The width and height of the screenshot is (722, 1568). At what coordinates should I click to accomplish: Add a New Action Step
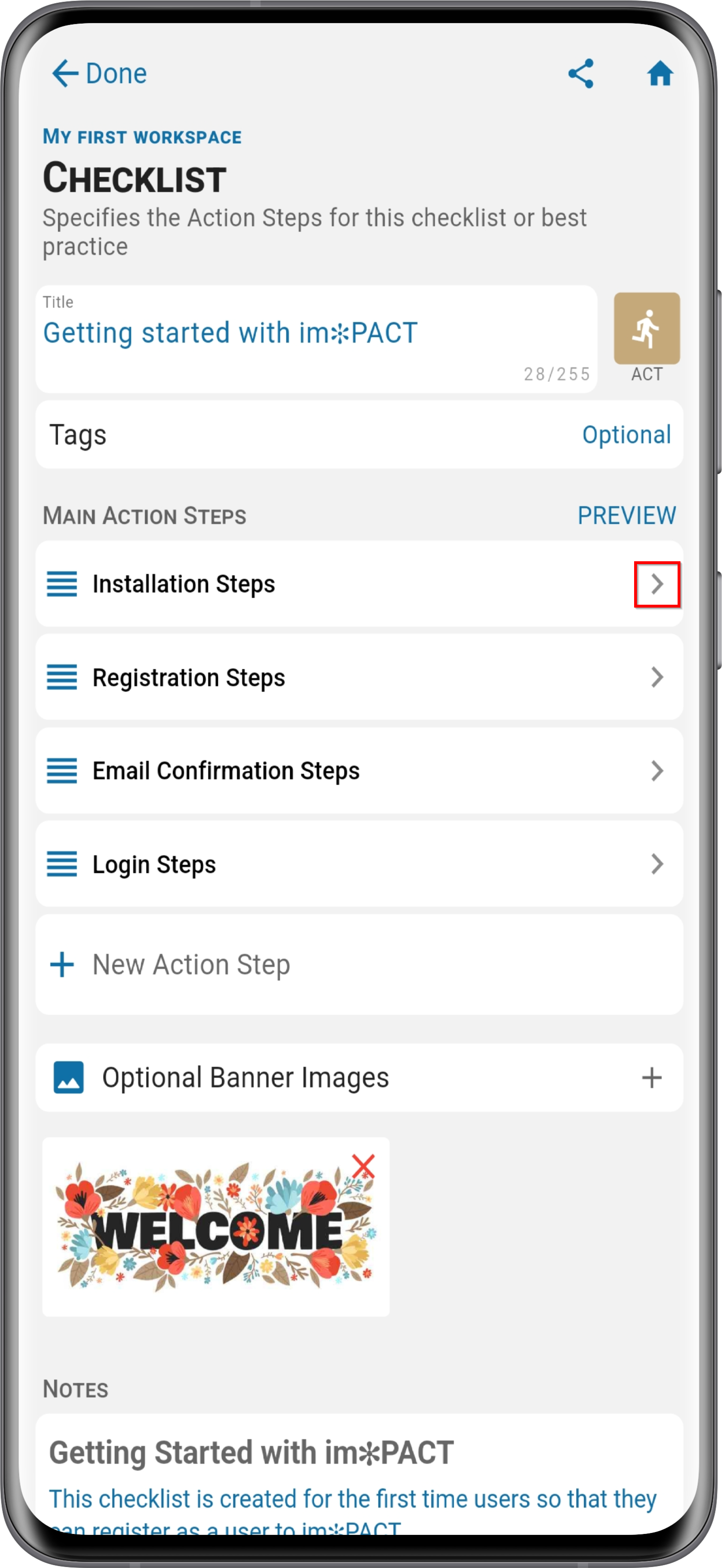359,964
